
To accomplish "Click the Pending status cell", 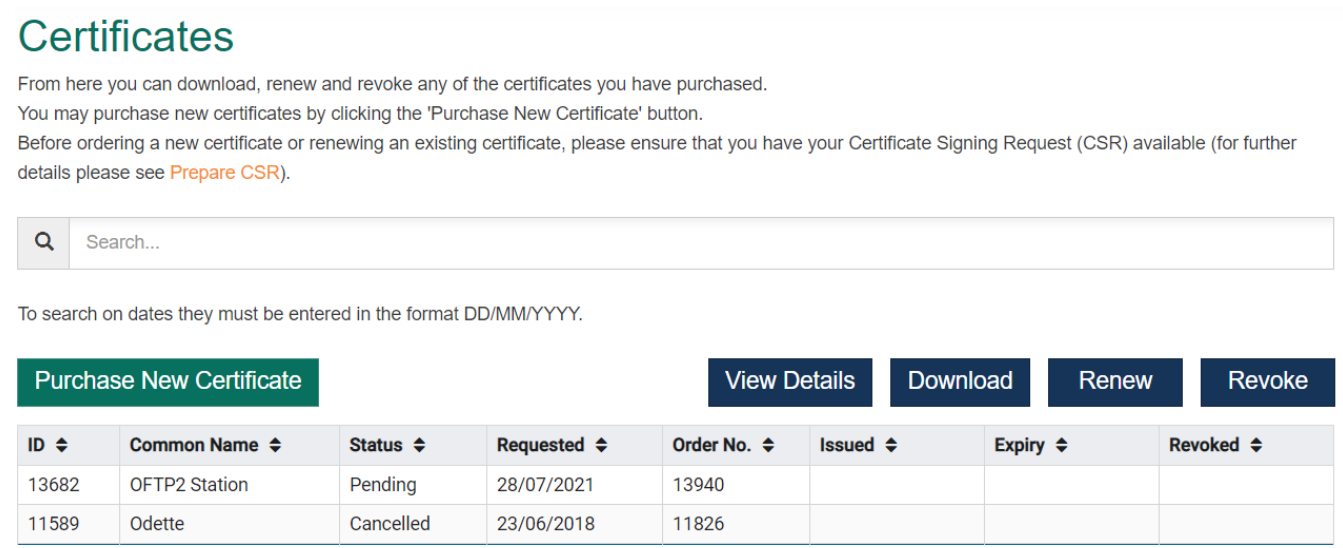I will point(383,485).
